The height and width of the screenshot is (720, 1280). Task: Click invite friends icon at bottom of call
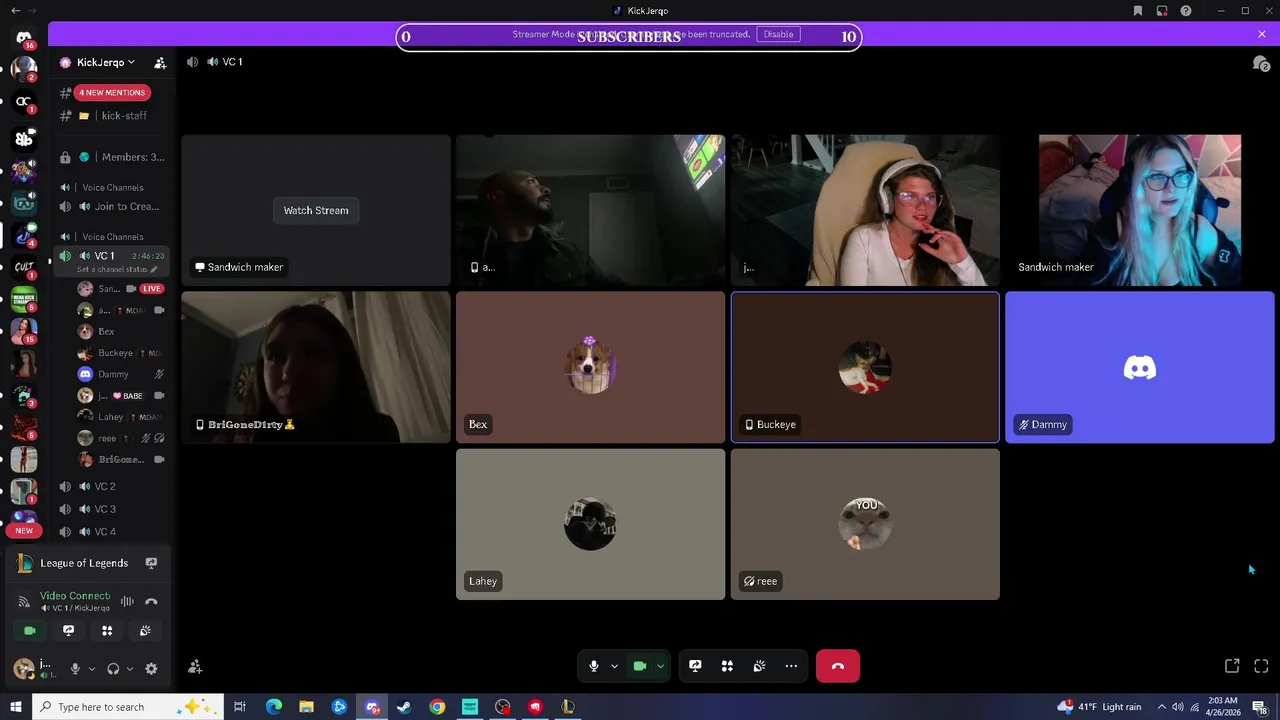pyautogui.click(x=195, y=667)
